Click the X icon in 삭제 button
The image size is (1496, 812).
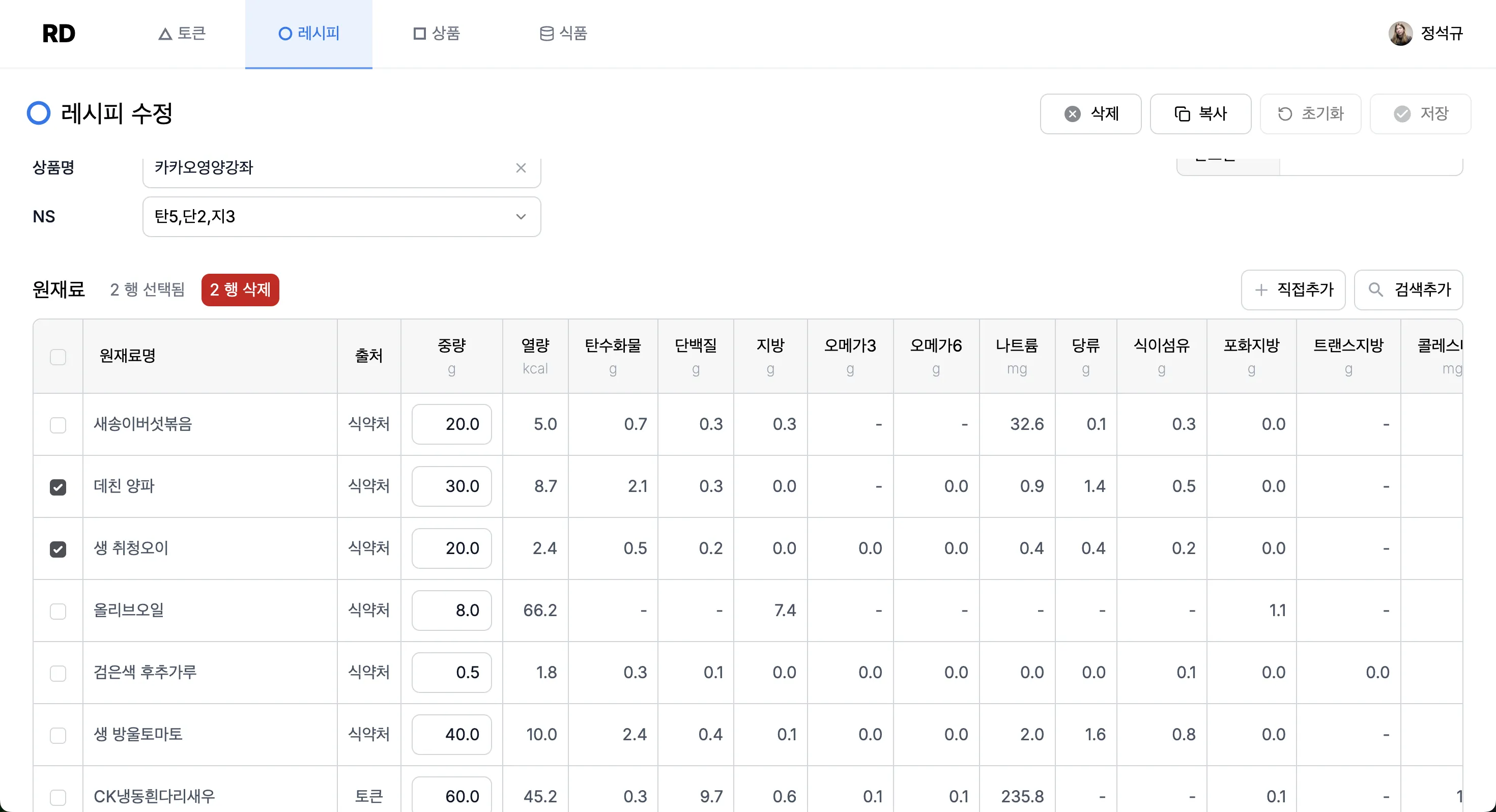point(1072,114)
